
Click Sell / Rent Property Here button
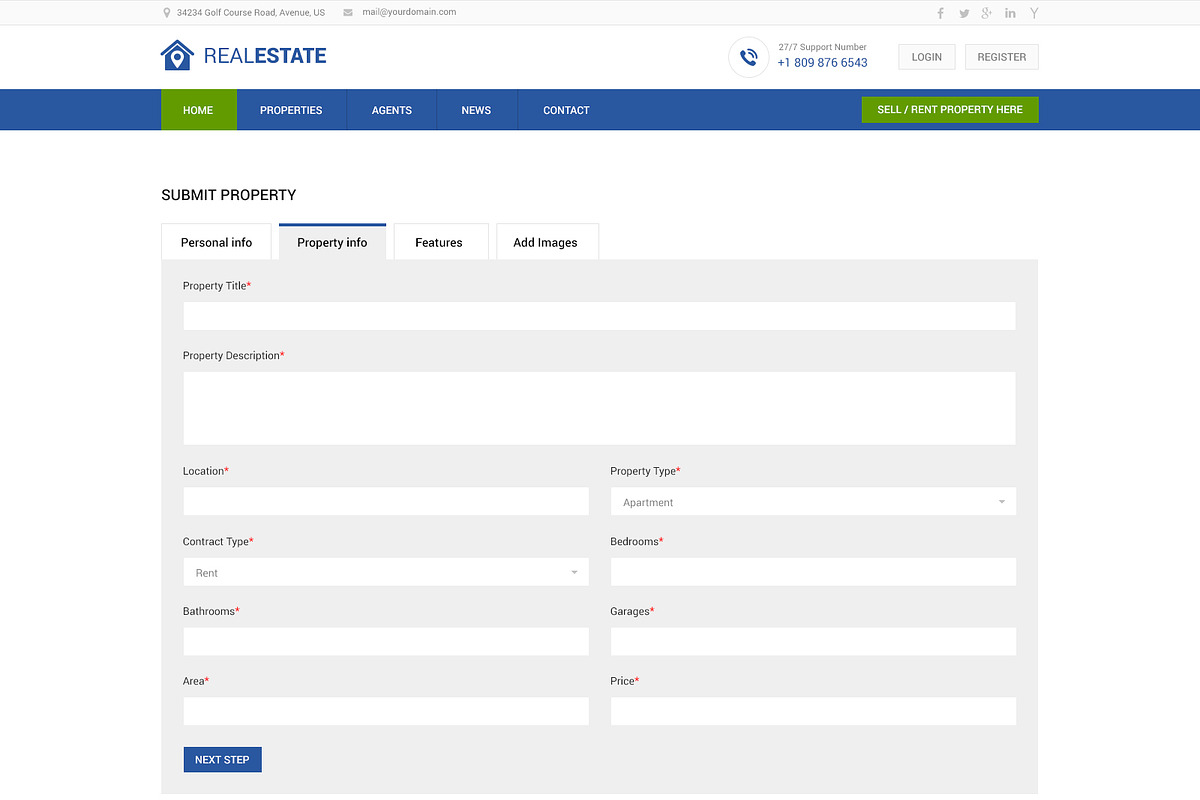(950, 110)
